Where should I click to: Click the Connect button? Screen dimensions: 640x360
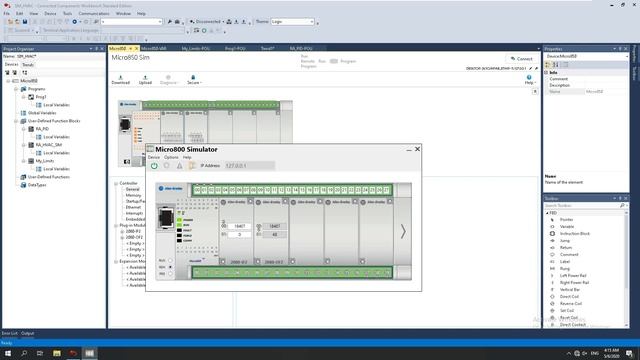tap(522, 59)
